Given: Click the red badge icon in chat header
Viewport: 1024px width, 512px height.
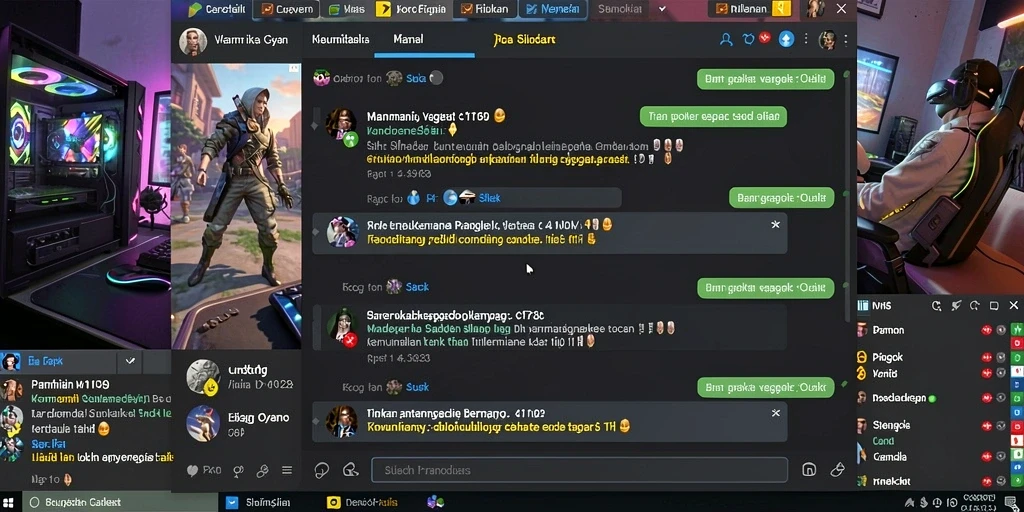Looking at the screenshot, I should coord(765,39).
